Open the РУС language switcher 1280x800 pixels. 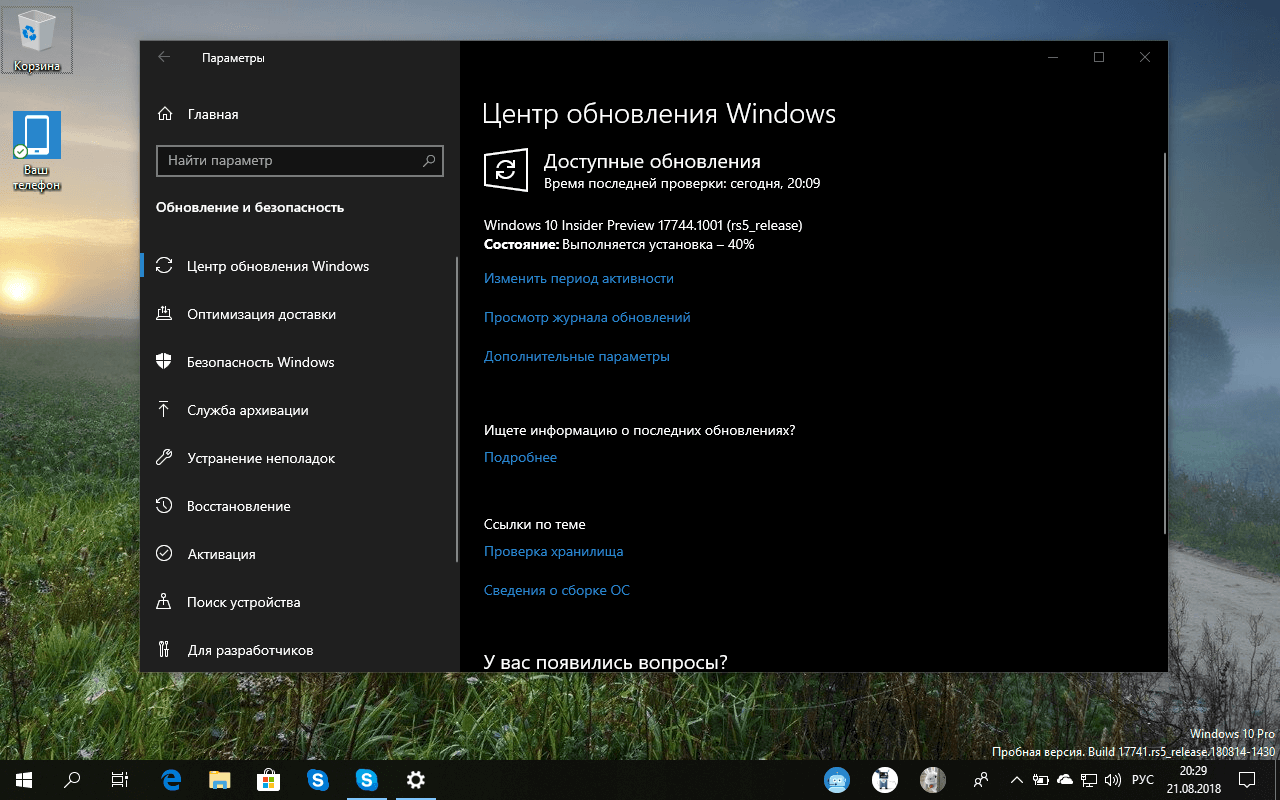tap(1143, 780)
